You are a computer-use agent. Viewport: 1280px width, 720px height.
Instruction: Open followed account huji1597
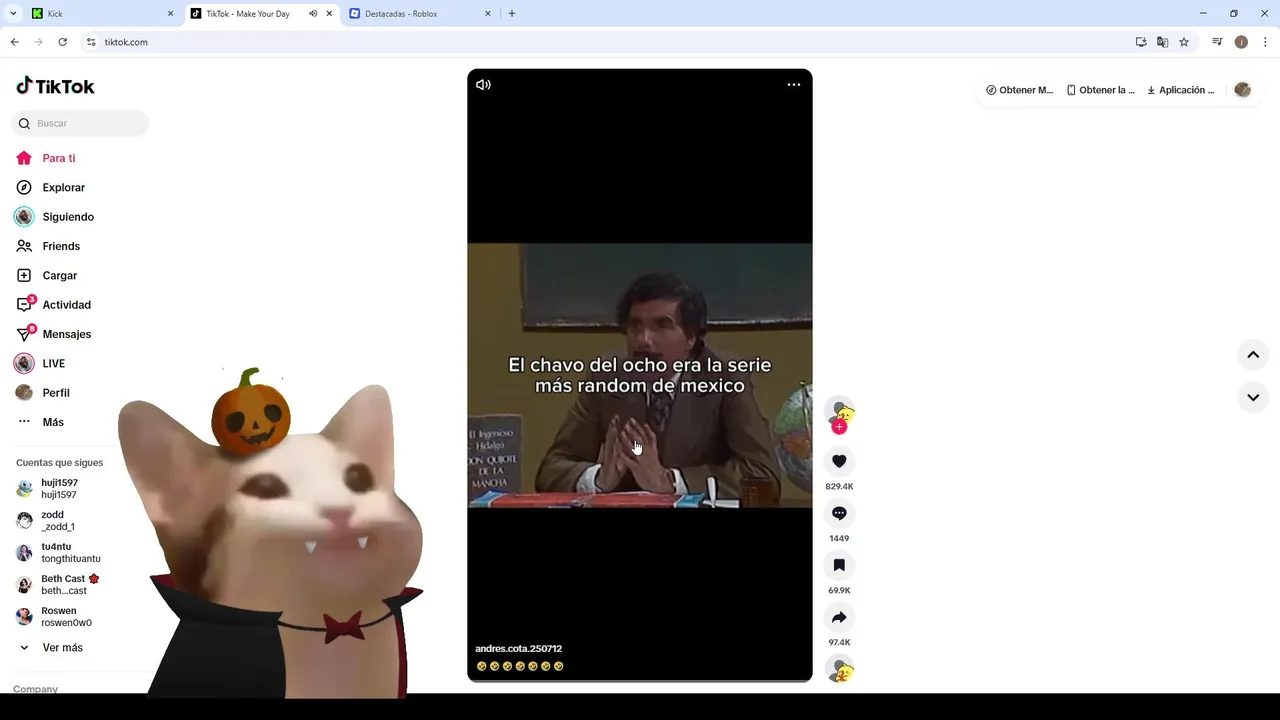(x=60, y=489)
